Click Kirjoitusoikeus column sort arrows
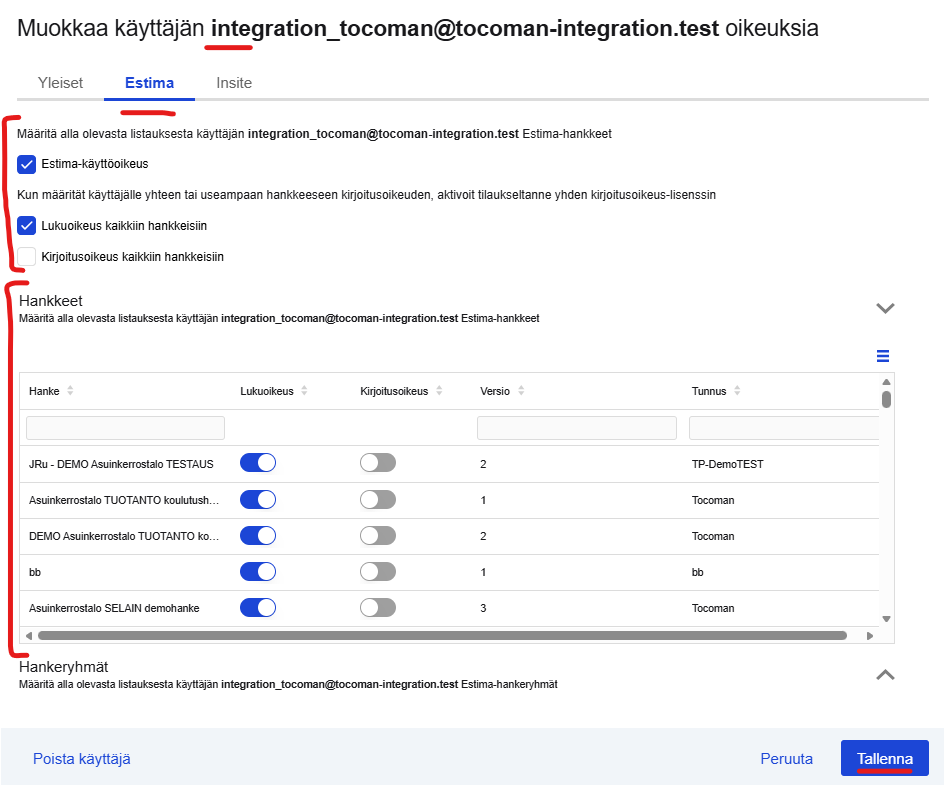944x785 pixels. tap(438, 391)
